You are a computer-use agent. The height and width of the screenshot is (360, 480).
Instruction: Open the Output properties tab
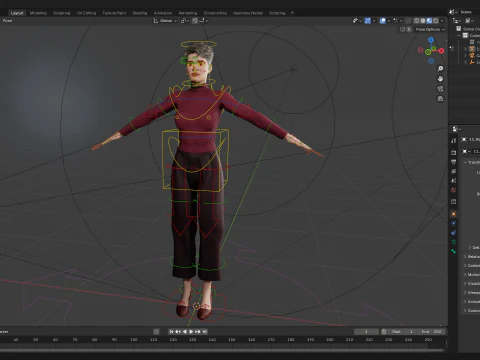pyautogui.click(x=453, y=162)
